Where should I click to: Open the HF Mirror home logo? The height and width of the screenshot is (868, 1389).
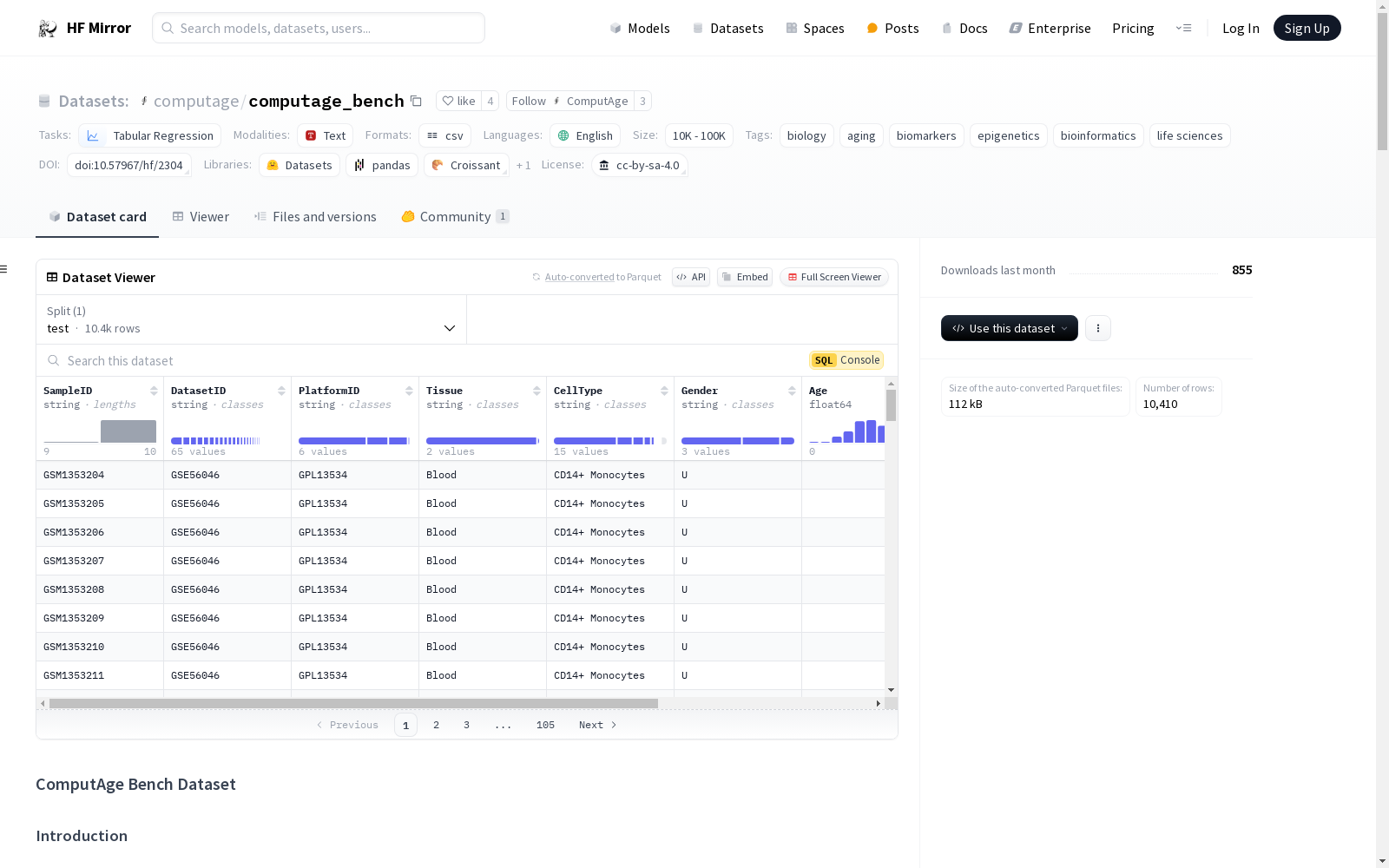[x=84, y=28]
